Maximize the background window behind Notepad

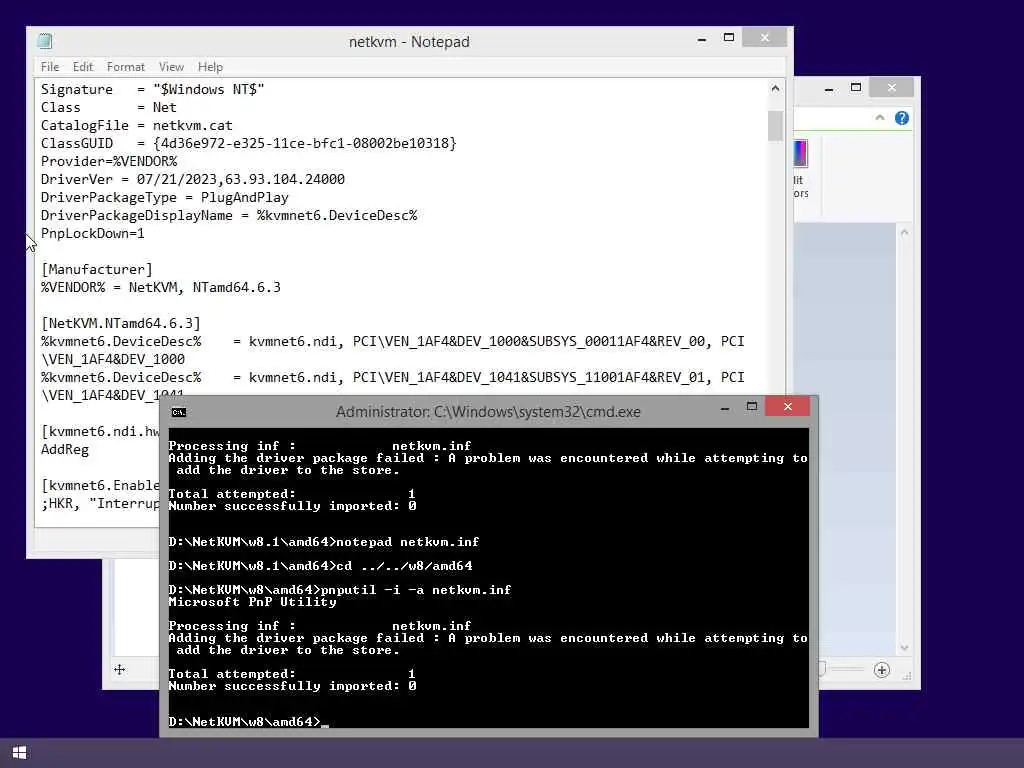[x=856, y=88]
